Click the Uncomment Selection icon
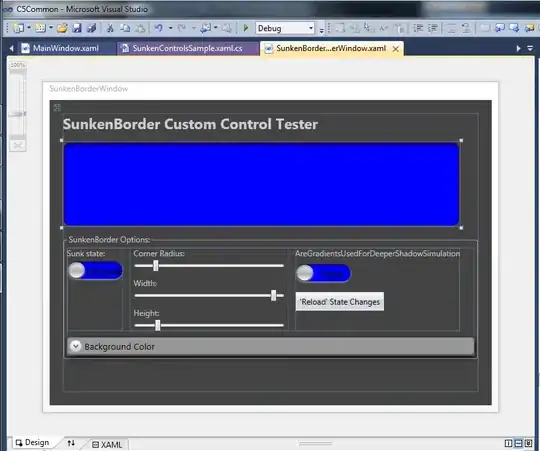This screenshot has height=451, width=540. coord(466,28)
